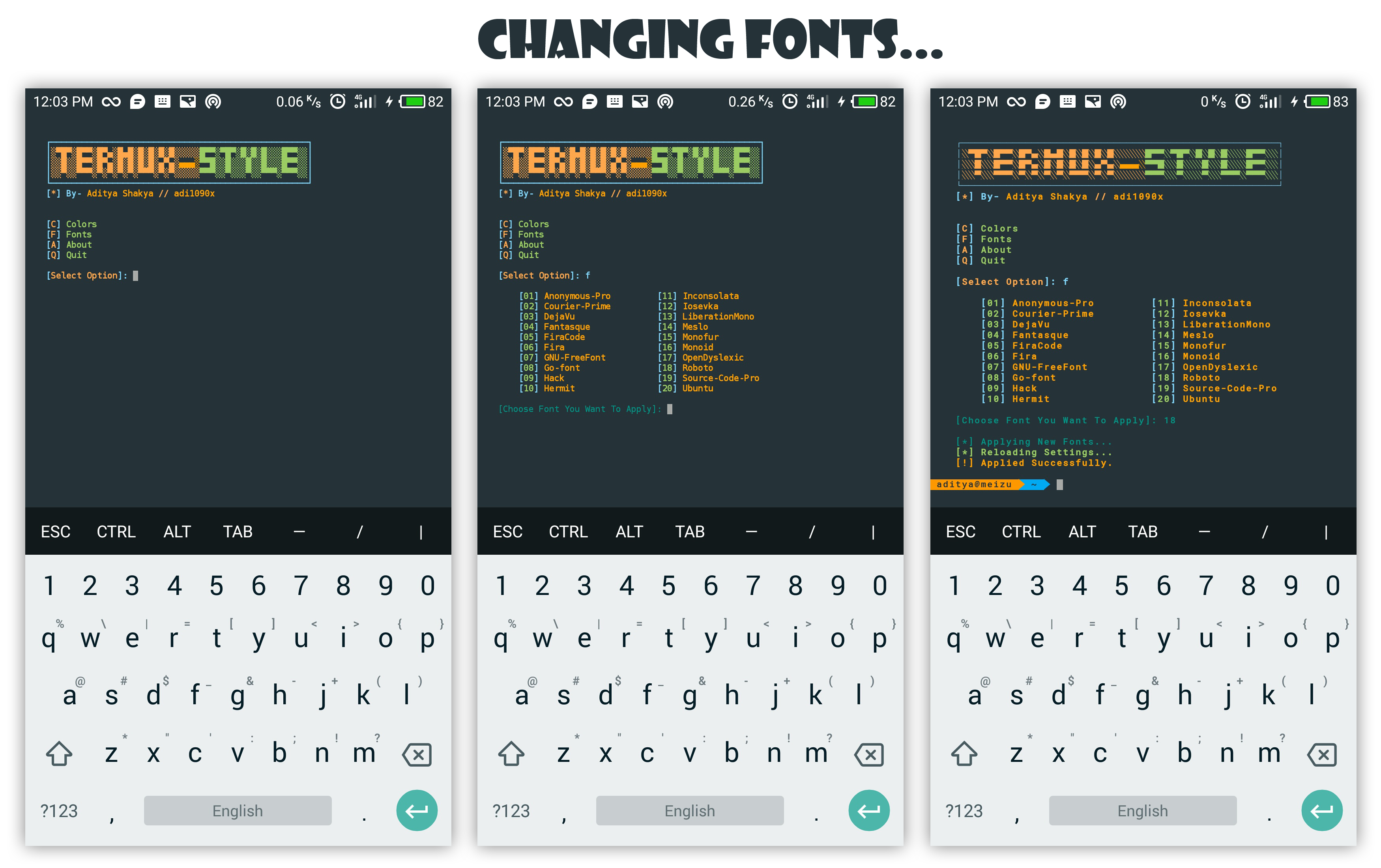Tap the Roboto font entry on middle phone
Viewport: 1381px width, 868px height.
coord(697,367)
